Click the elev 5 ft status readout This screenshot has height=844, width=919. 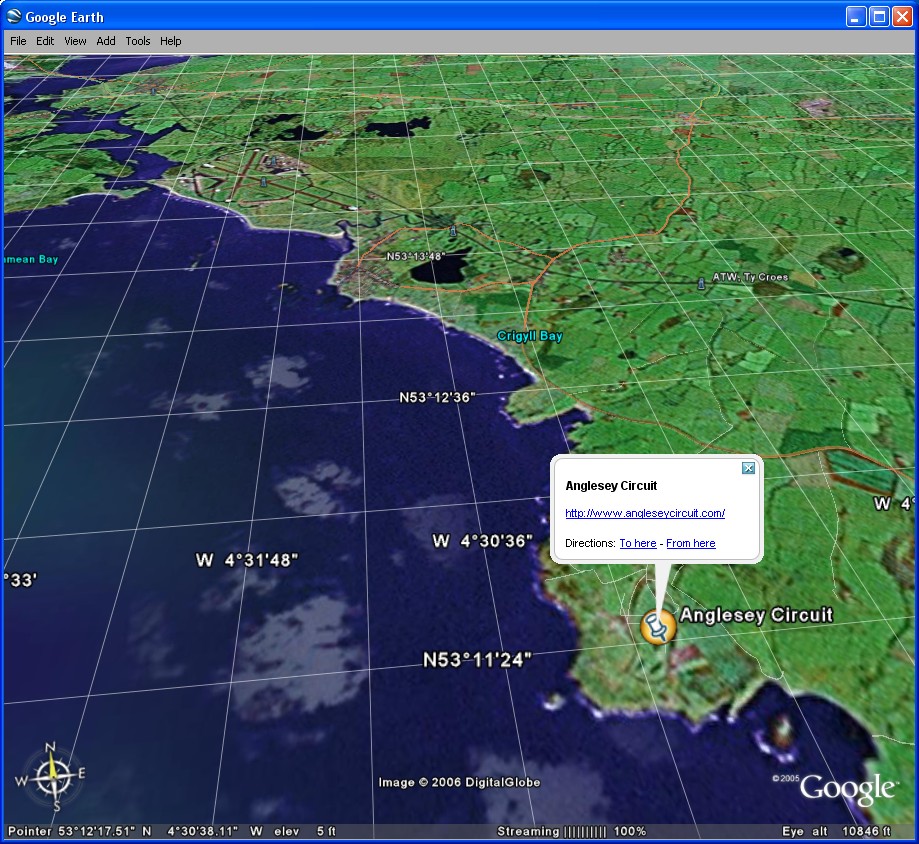305,831
